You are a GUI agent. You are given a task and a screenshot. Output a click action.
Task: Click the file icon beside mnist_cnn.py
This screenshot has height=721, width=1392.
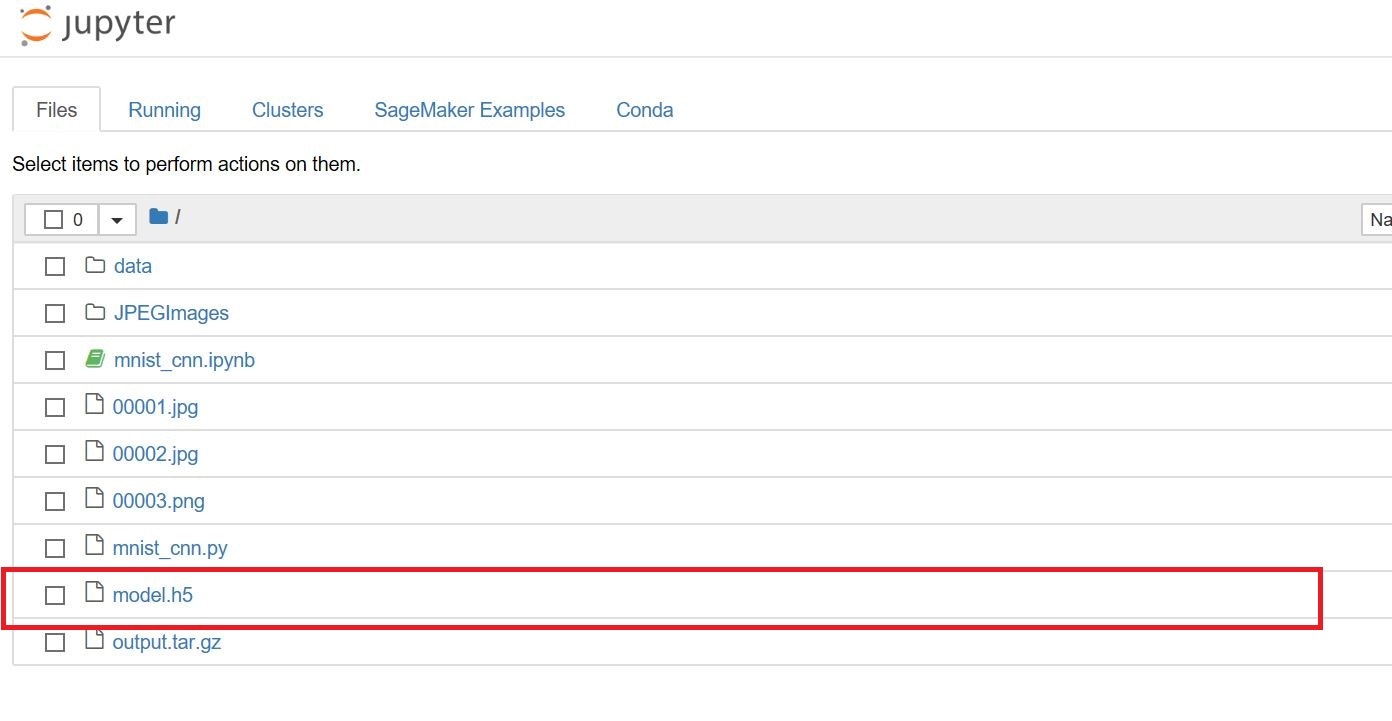click(95, 546)
